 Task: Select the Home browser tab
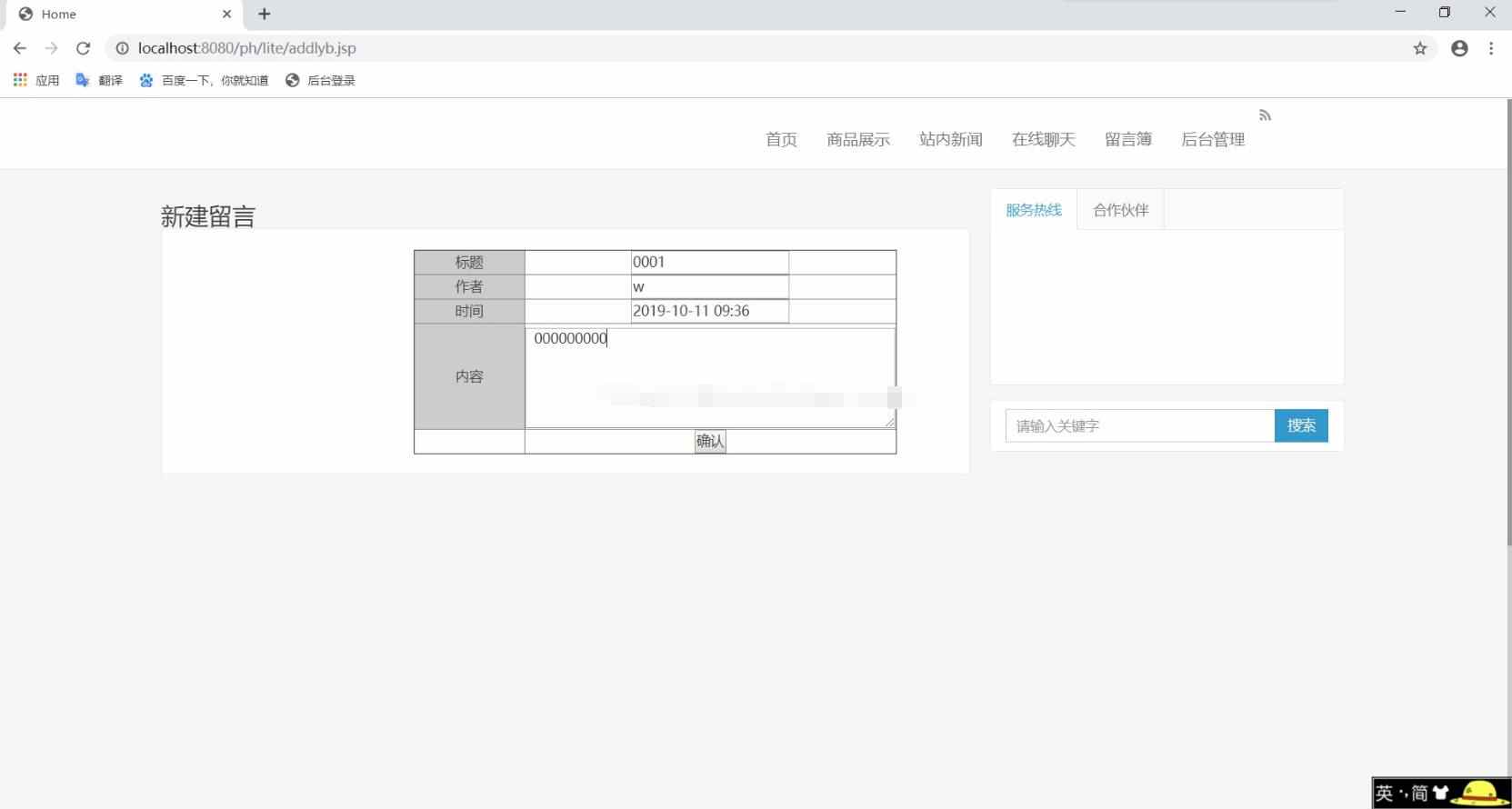(125, 14)
